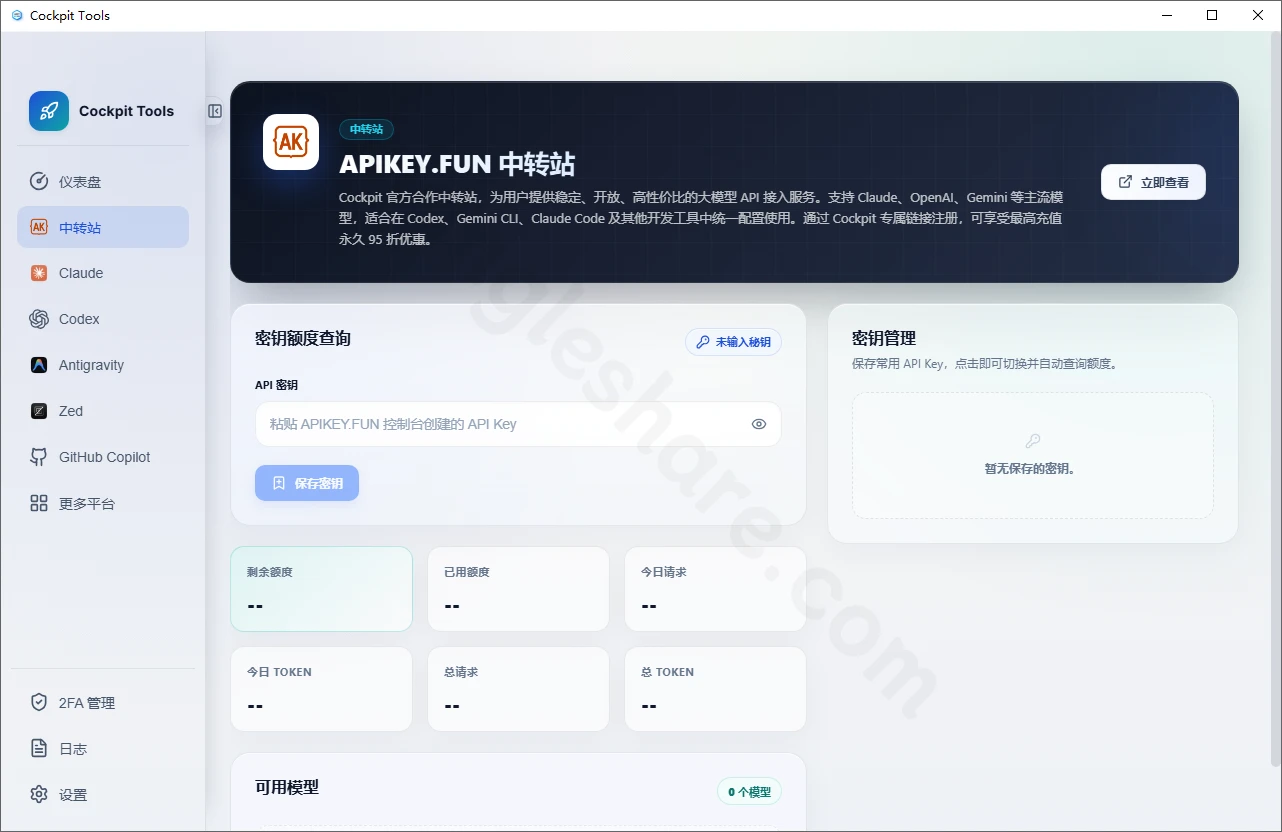Click the GitHub Copilot cat icon
The height and width of the screenshot is (832, 1282).
[x=39, y=457]
